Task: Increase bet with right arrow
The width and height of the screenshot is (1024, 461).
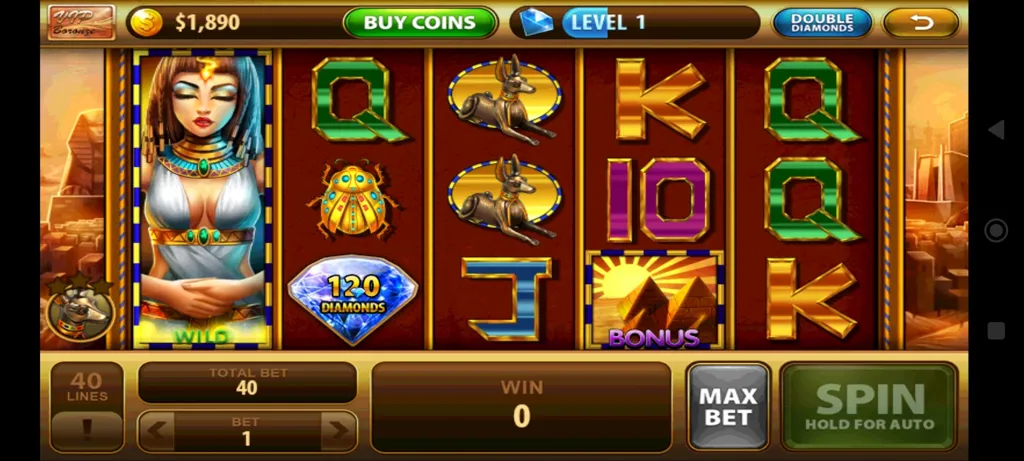Action: coord(338,431)
